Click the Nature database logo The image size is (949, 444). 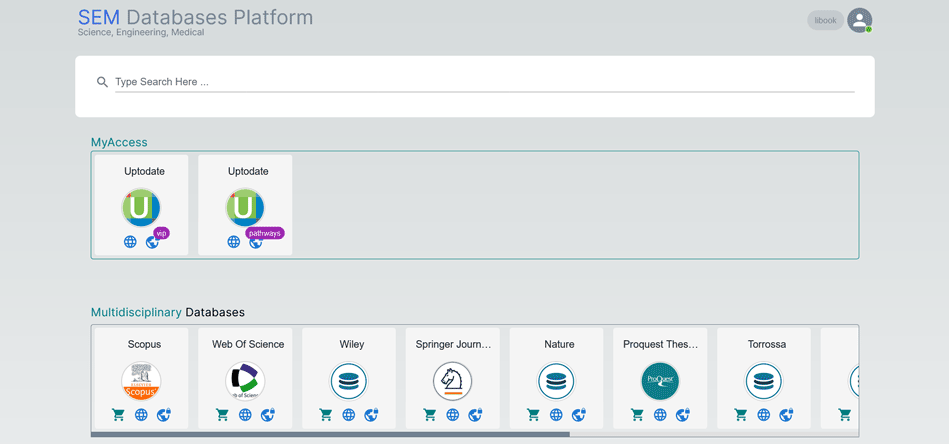point(556,381)
